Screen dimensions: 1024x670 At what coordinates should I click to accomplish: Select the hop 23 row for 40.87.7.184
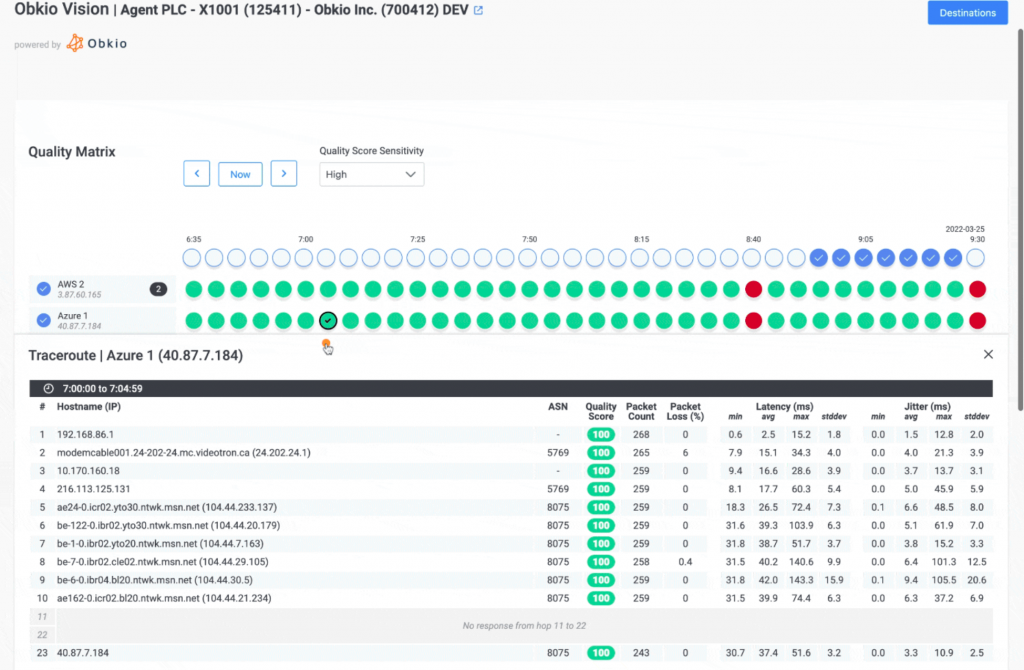click(x=300, y=652)
